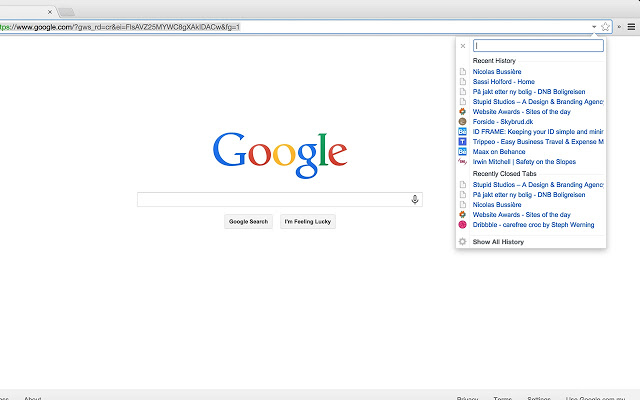640x400 pixels.
Task: Bookmark this page with the star icon
Action: [x=605, y=27]
